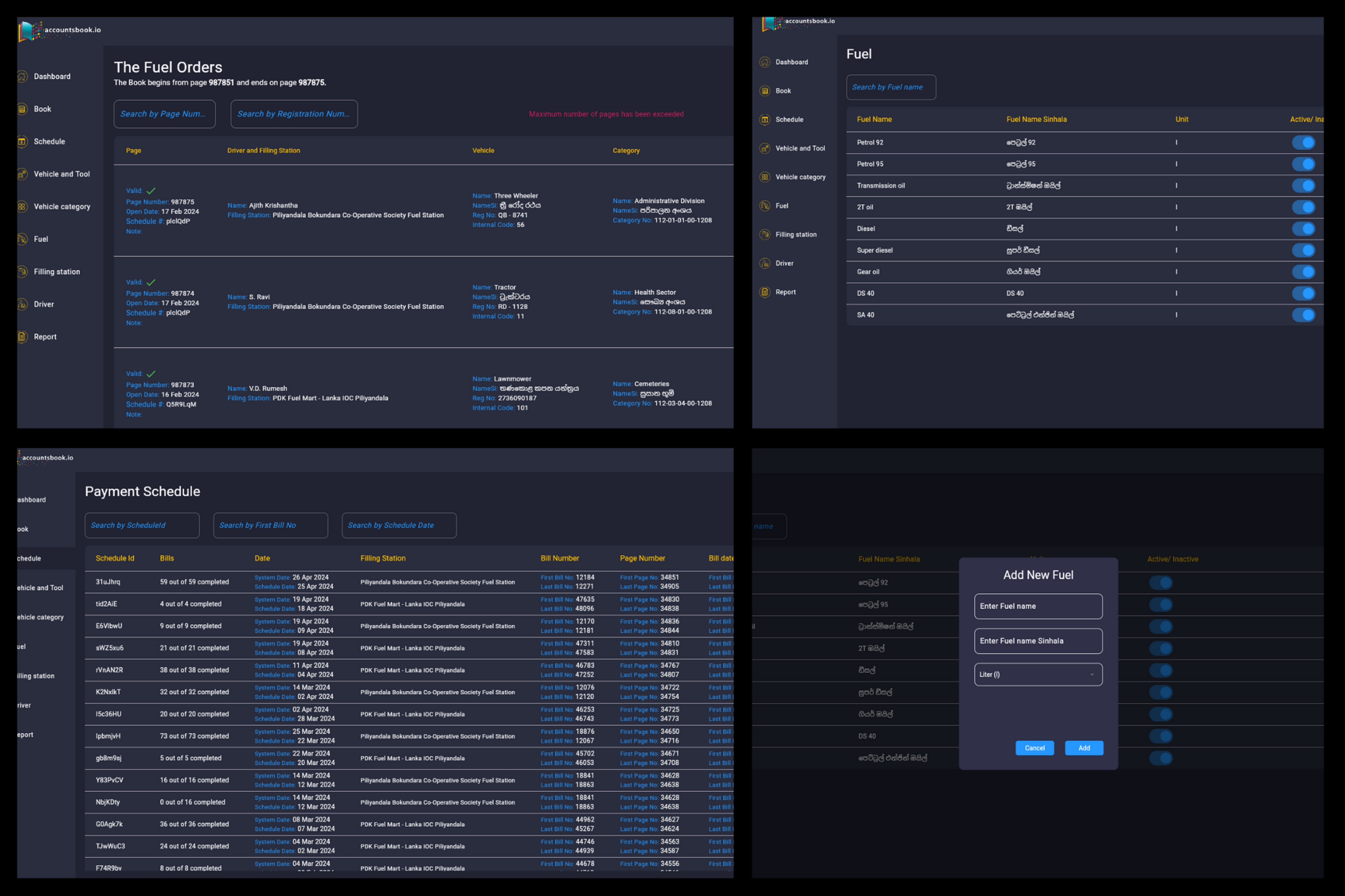Toggle Super diesel active switch
Viewport: 1345px width, 896px height.
click(1304, 250)
